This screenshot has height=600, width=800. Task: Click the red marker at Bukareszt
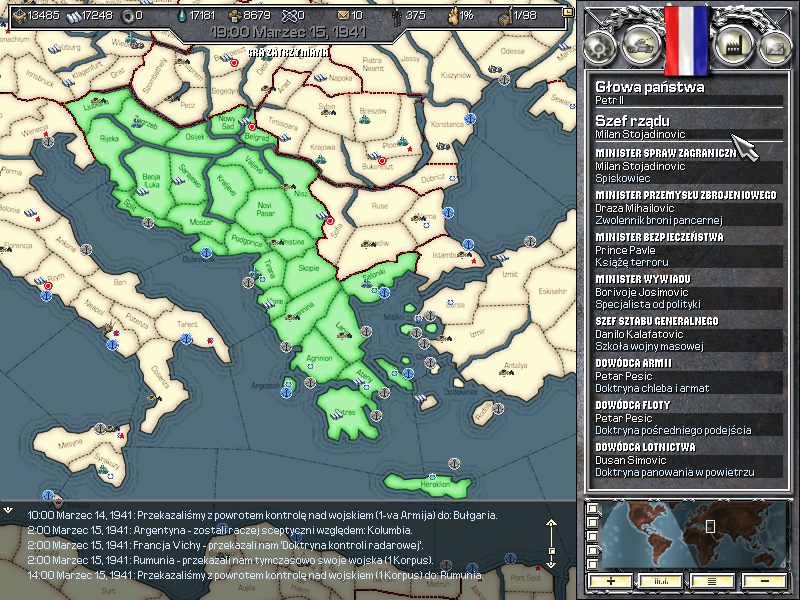point(382,160)
